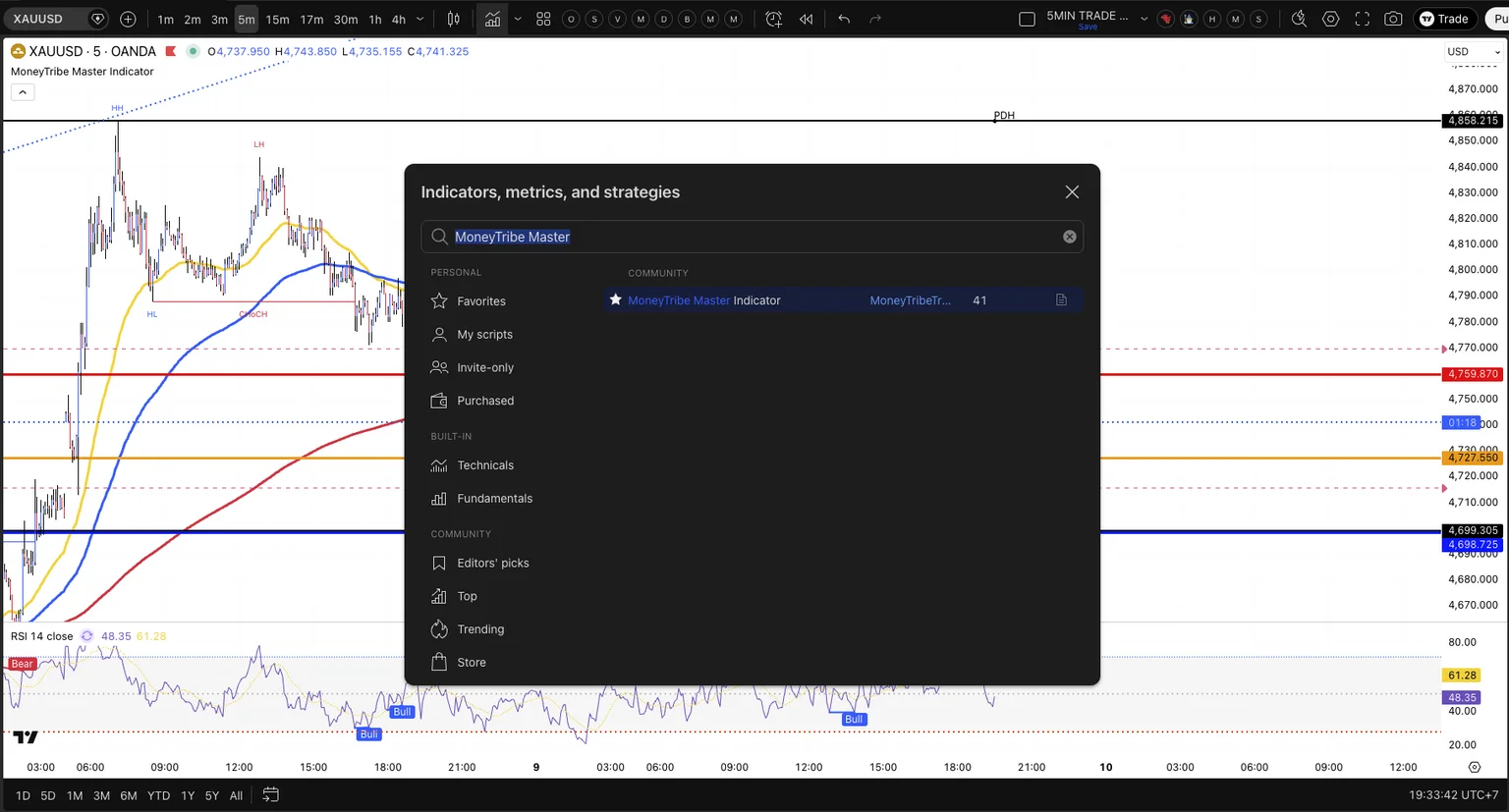The image size is (1509, 812).
Task: Select the MoneyTribe Master Indicator result
Action: click(844, 300)
